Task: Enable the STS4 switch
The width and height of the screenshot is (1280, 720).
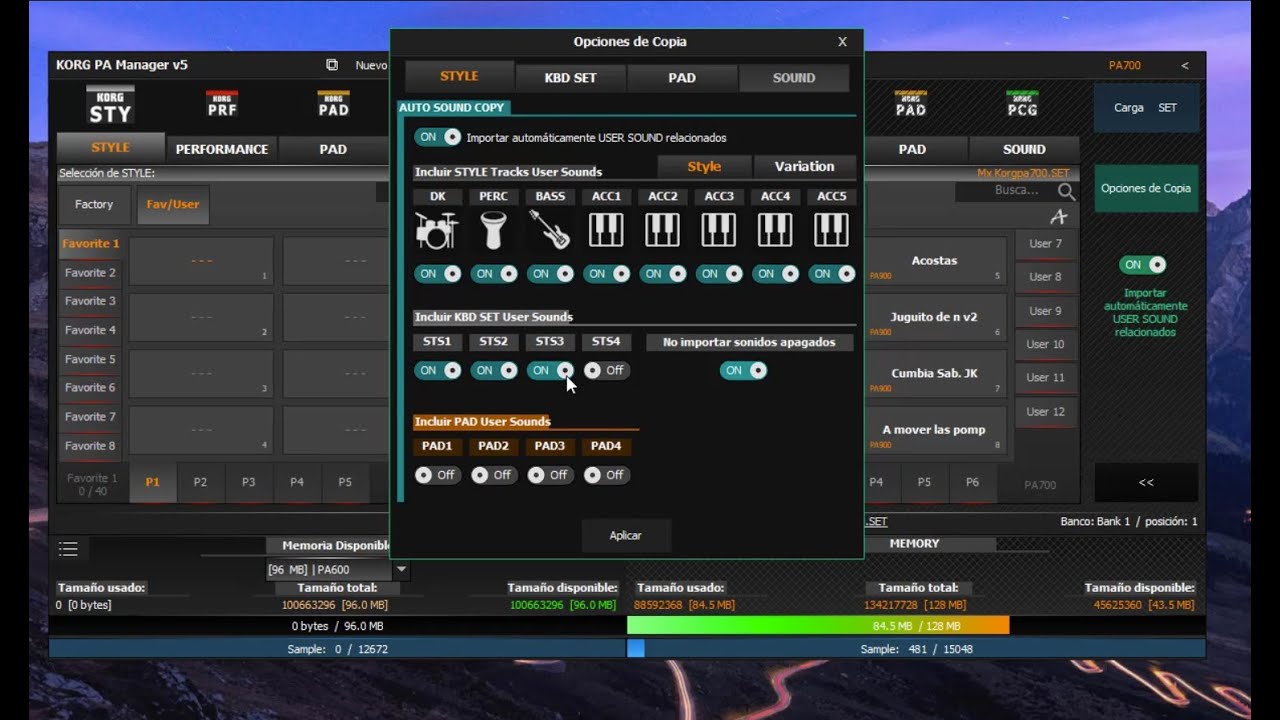Action: pyautogui.click(x=606, y=370)
